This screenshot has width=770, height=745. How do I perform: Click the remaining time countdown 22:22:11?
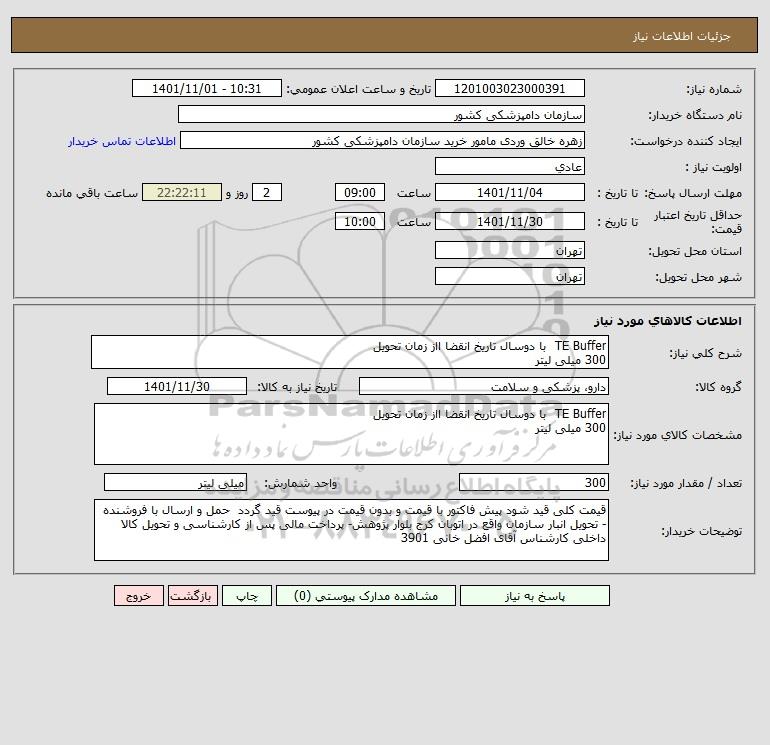[x=182, y=193]
